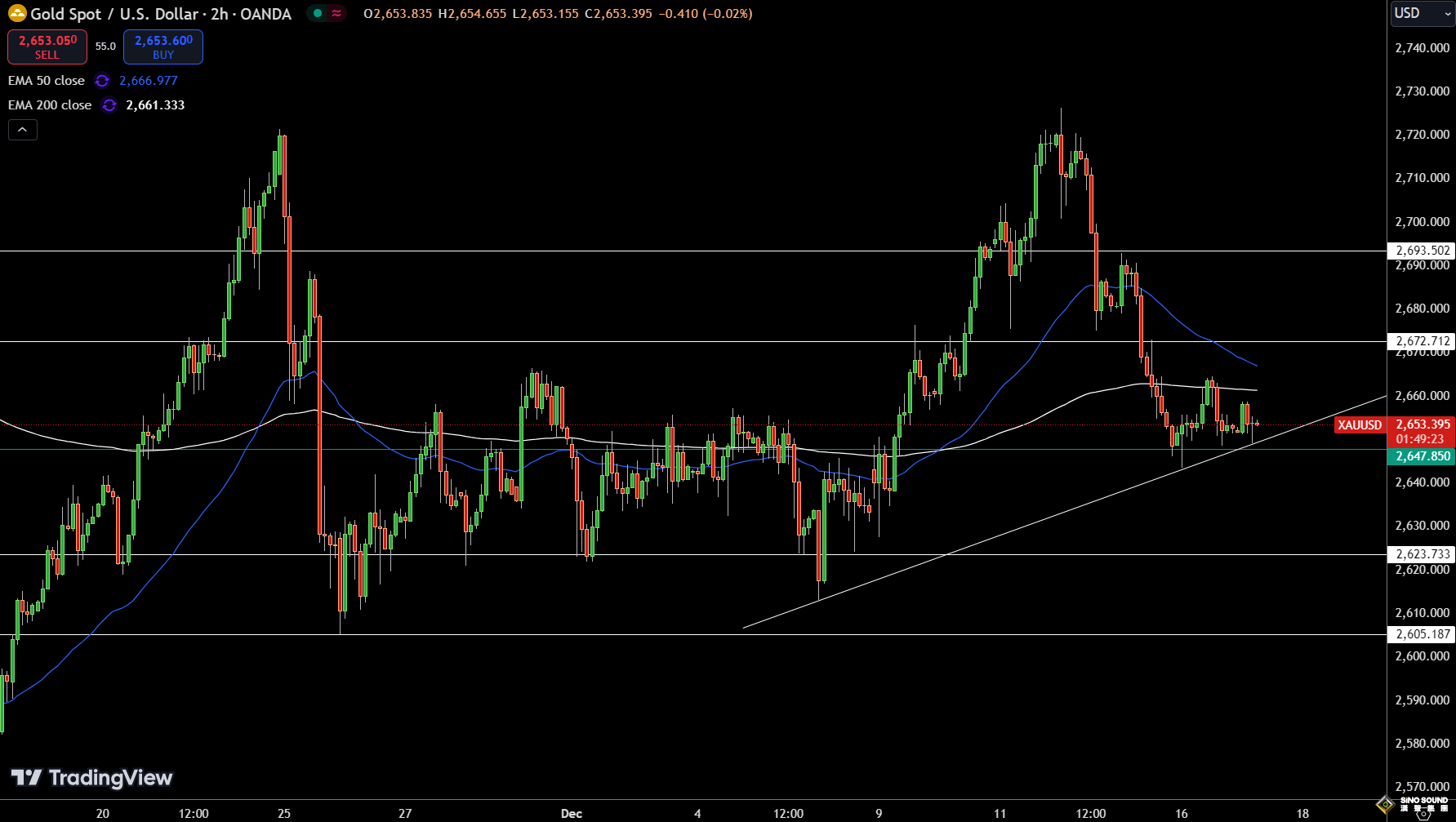
Task: Click the 2,693.502 horizontal line price label
Action: pos(1422,251)
